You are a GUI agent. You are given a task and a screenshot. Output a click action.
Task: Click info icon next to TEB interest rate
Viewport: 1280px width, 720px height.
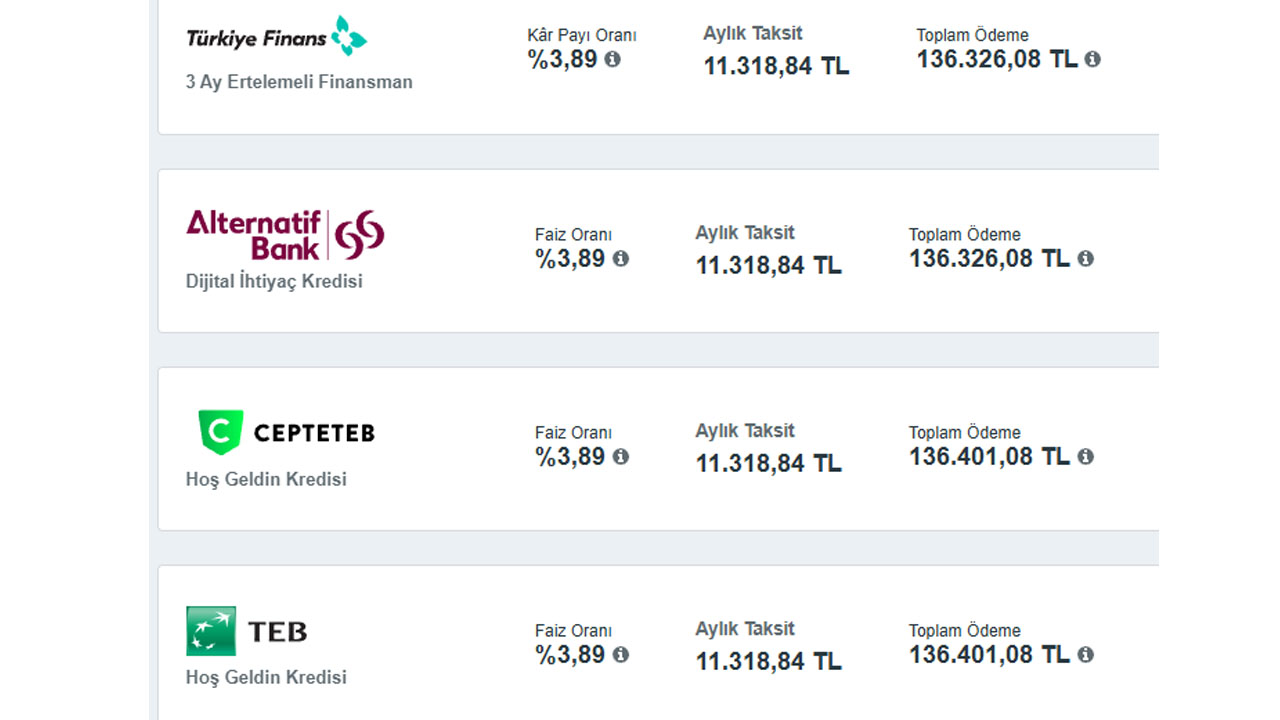[x=620, y=655]
